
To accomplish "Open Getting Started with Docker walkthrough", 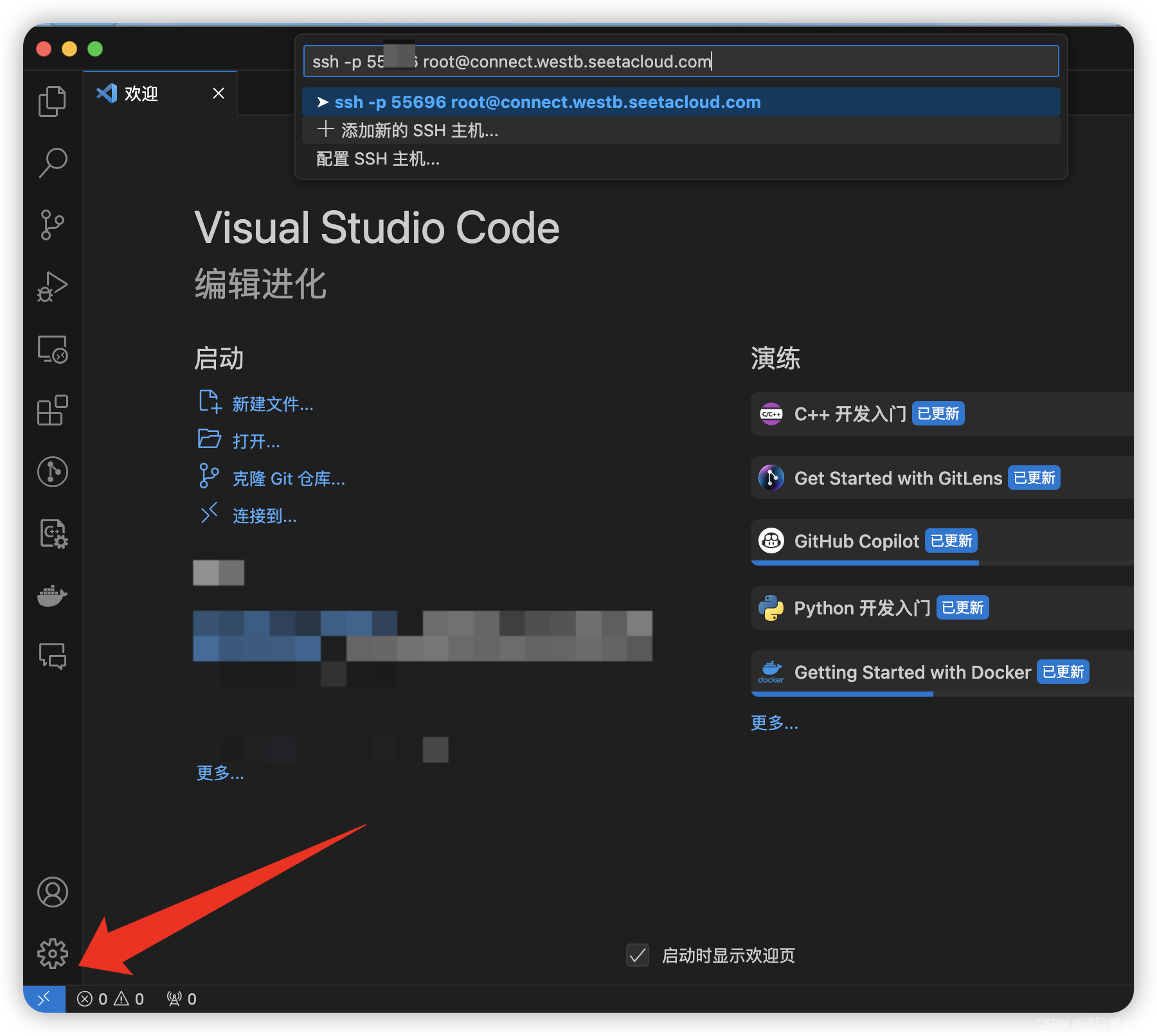I will [x=942, y=673].
